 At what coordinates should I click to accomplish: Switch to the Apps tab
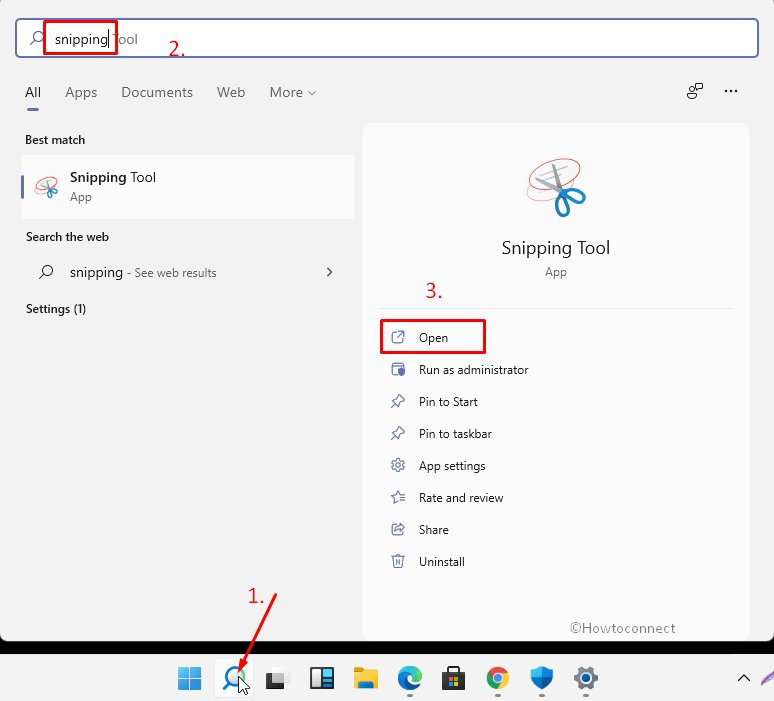pyautogui.click(x=81, y=92)
